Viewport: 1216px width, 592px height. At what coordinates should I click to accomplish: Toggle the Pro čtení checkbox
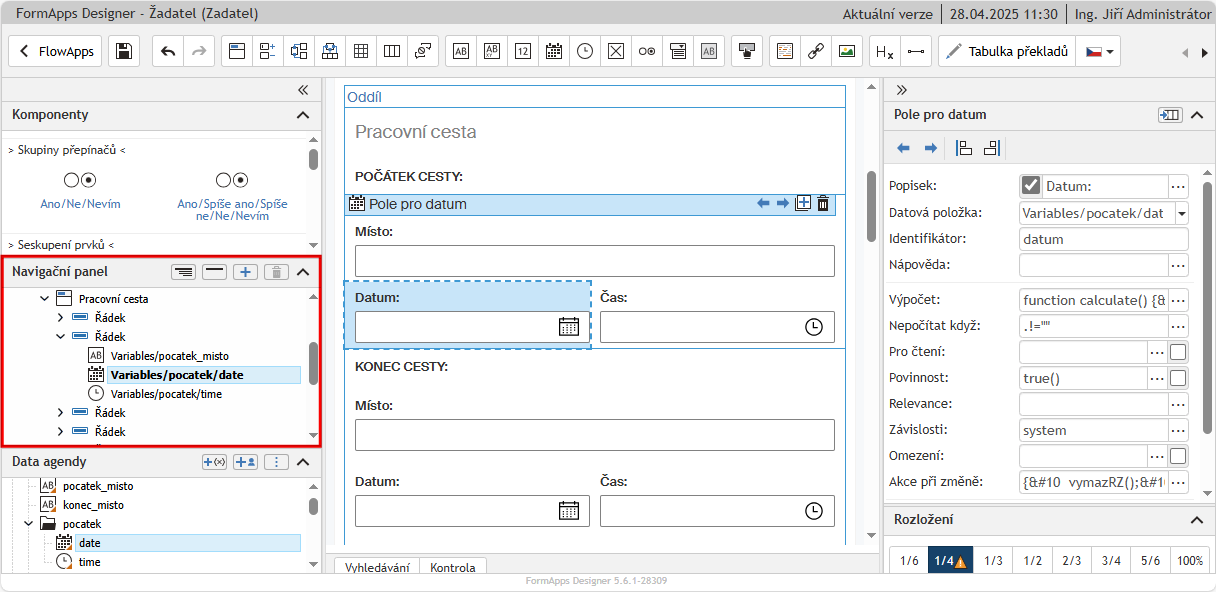coord(1178,352)
